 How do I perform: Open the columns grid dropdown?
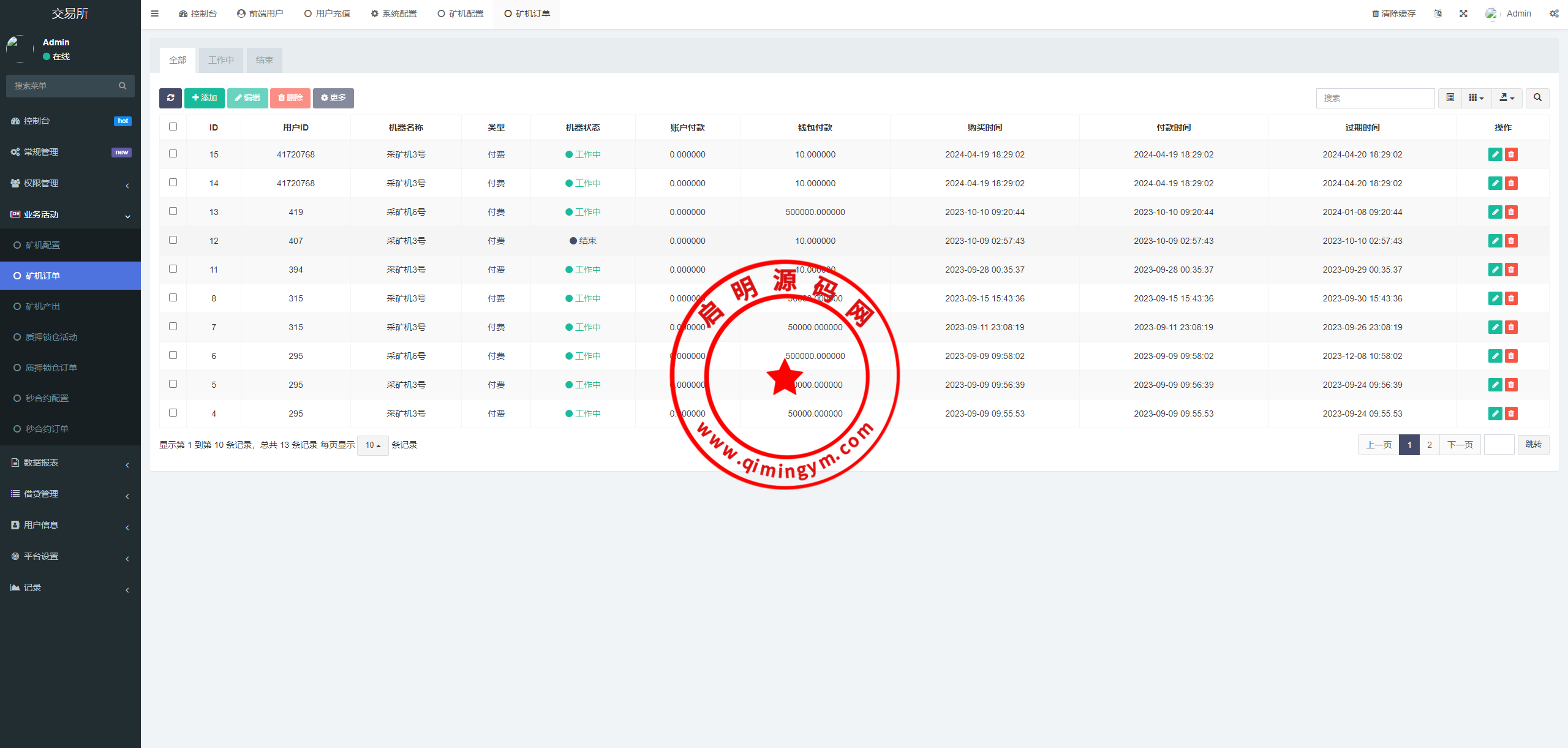point(1476,98)
